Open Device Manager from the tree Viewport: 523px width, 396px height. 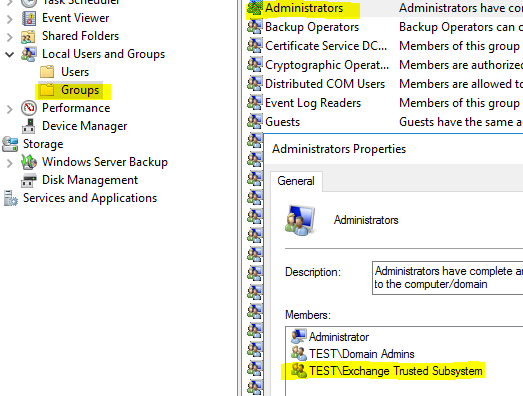click(x=84, y=126)
